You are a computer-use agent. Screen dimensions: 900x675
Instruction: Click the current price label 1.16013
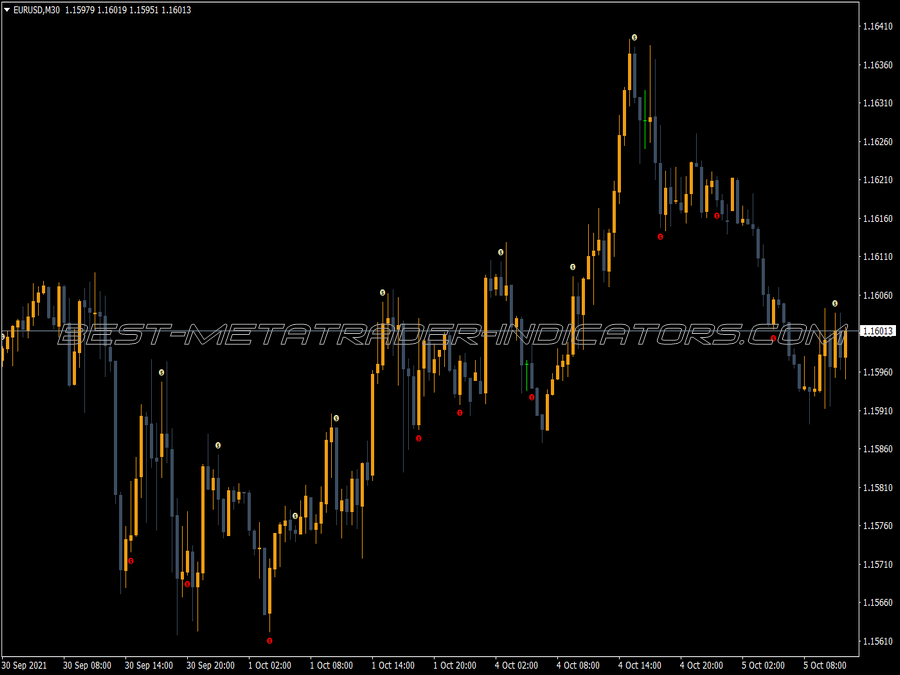pyautogui.click(x=878, y=331)
